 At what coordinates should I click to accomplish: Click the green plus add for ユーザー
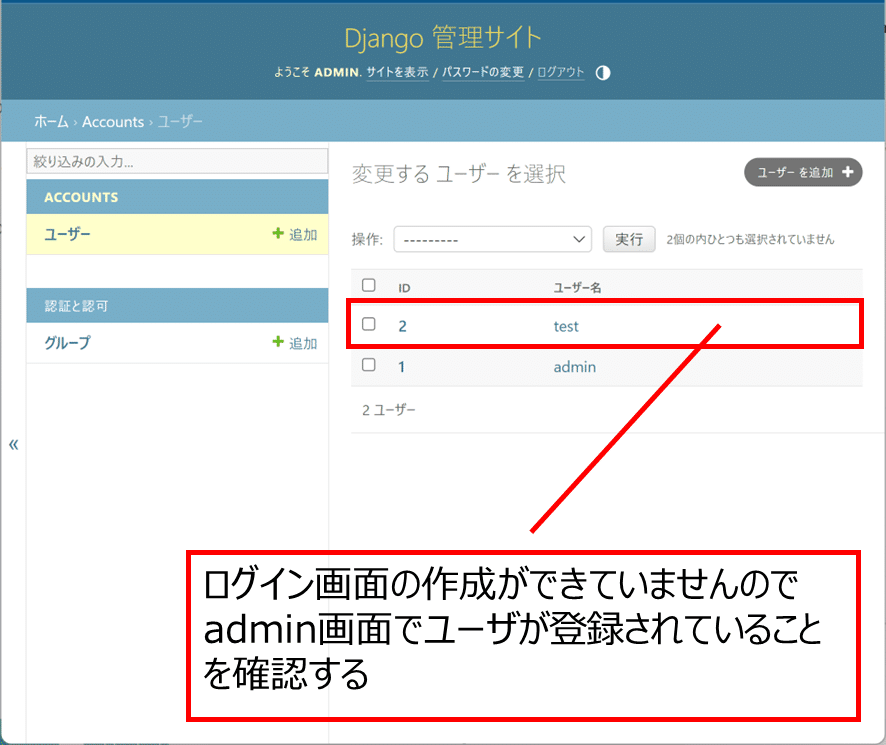tap(294, 234)
